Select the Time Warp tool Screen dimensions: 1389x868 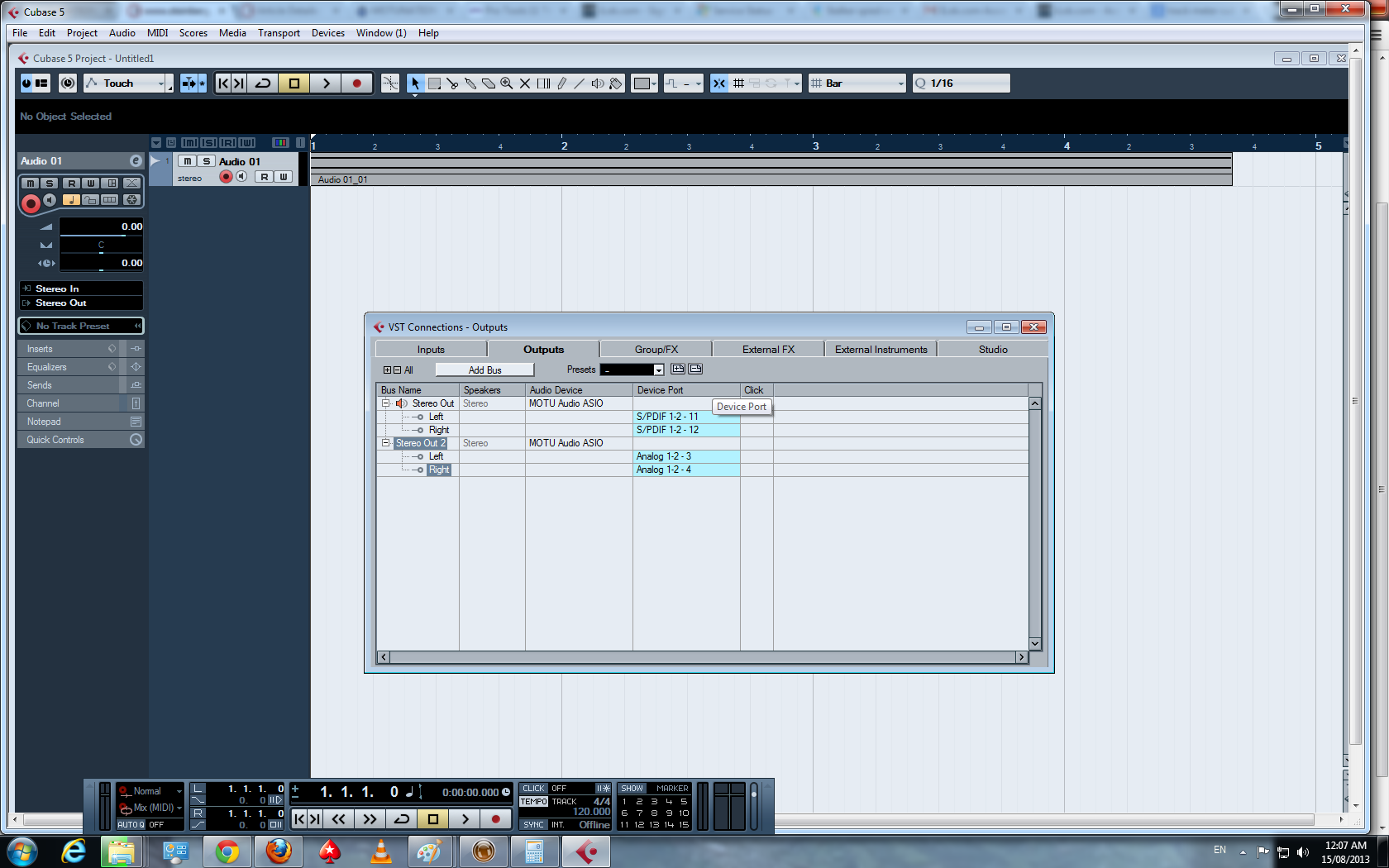(x=543, y=83)
